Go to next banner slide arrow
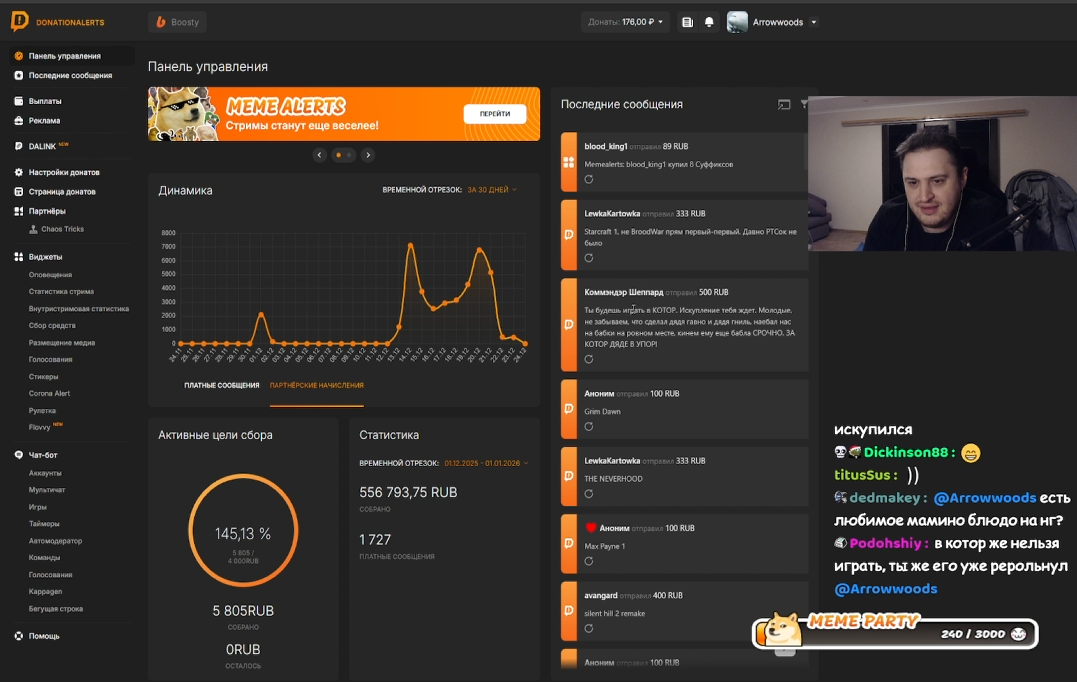This screenshot has width=1077, height=682. pyautogui.click(x=368, y=155)
